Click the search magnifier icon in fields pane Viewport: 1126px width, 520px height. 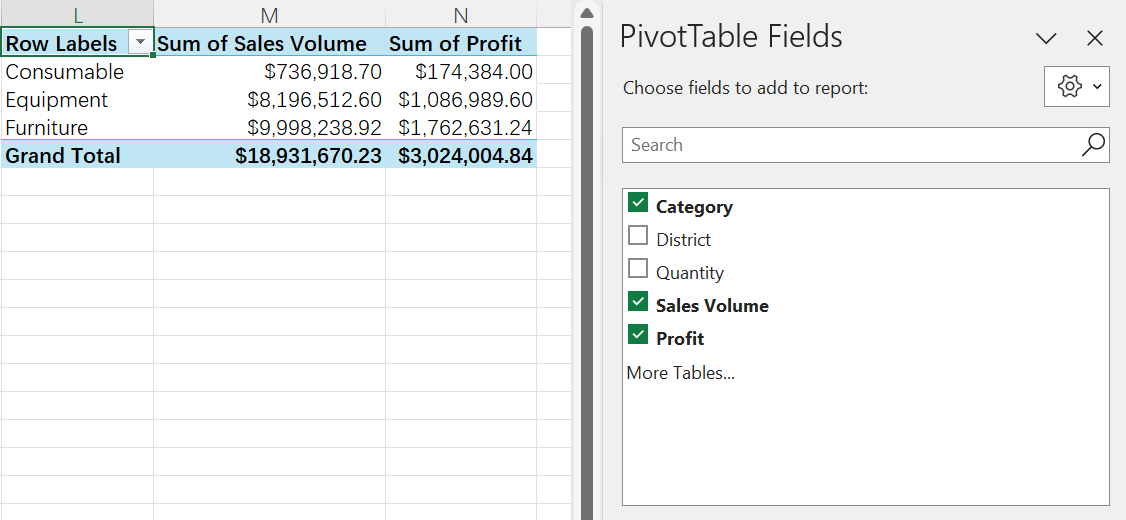[x=1094, y=145]
